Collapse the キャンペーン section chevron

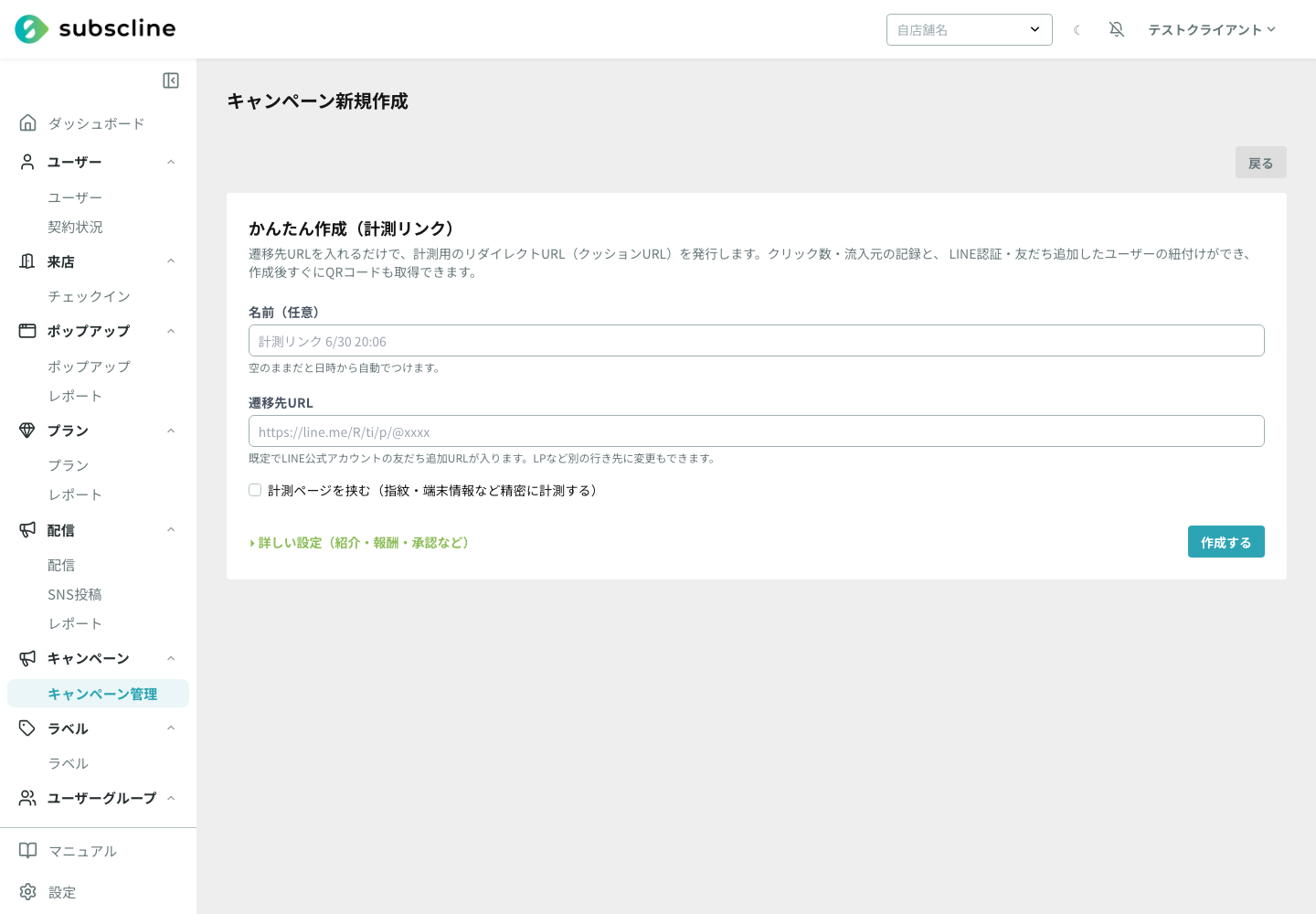(171, 658)
